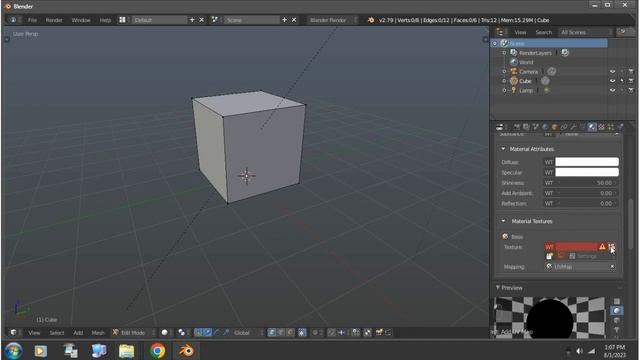Image resolution: width=640 pixels, height=360 pixels.
Task: Clear the UVMap mapping with X button
Action: (612, 267)
